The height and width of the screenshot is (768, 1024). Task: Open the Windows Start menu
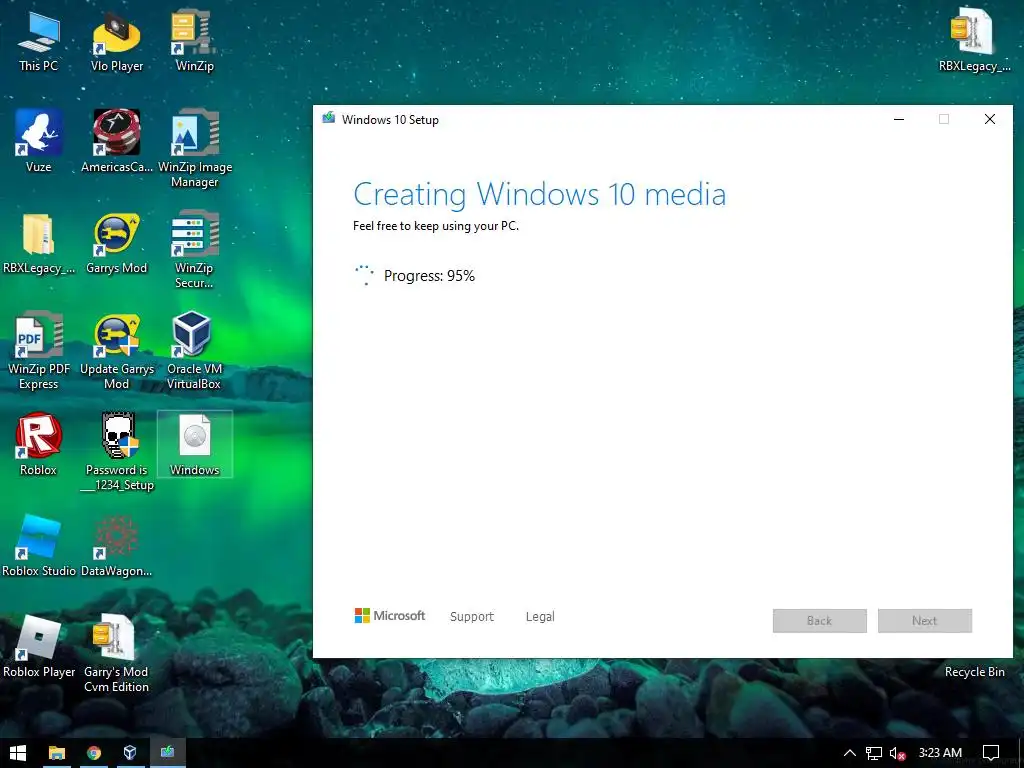click(18, 753)
